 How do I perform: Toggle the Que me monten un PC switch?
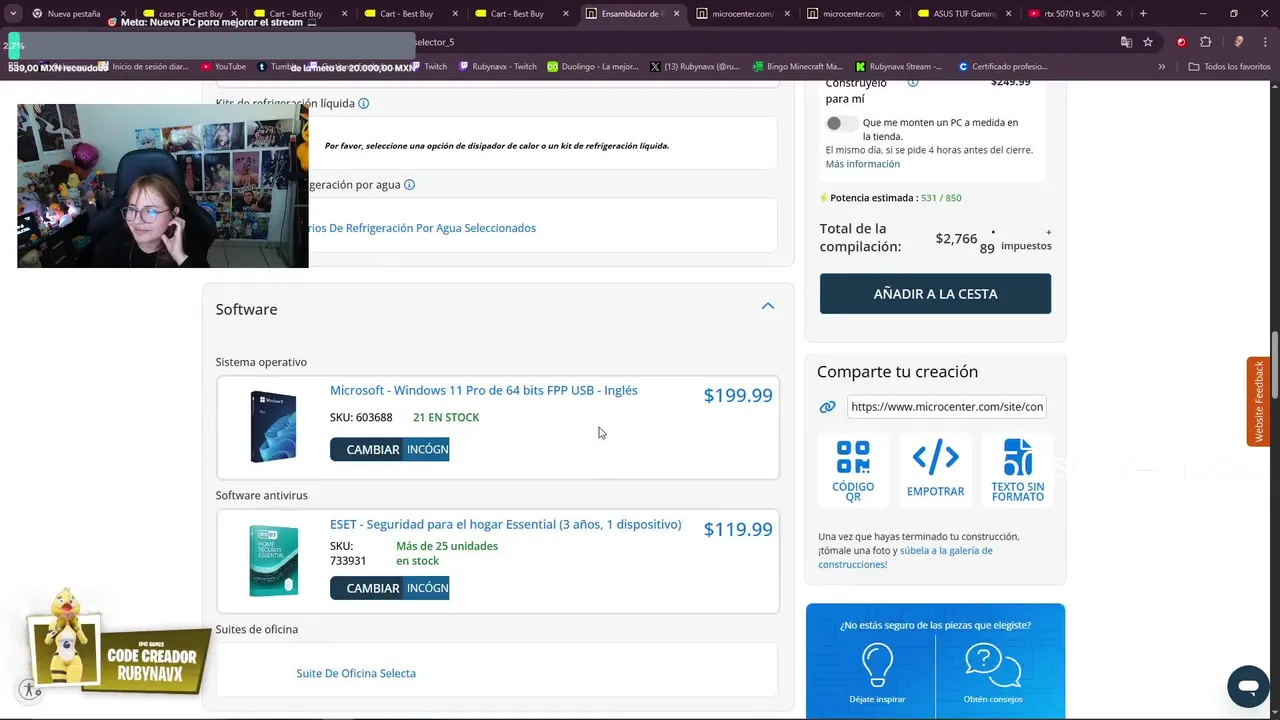(x=841, y=123)
